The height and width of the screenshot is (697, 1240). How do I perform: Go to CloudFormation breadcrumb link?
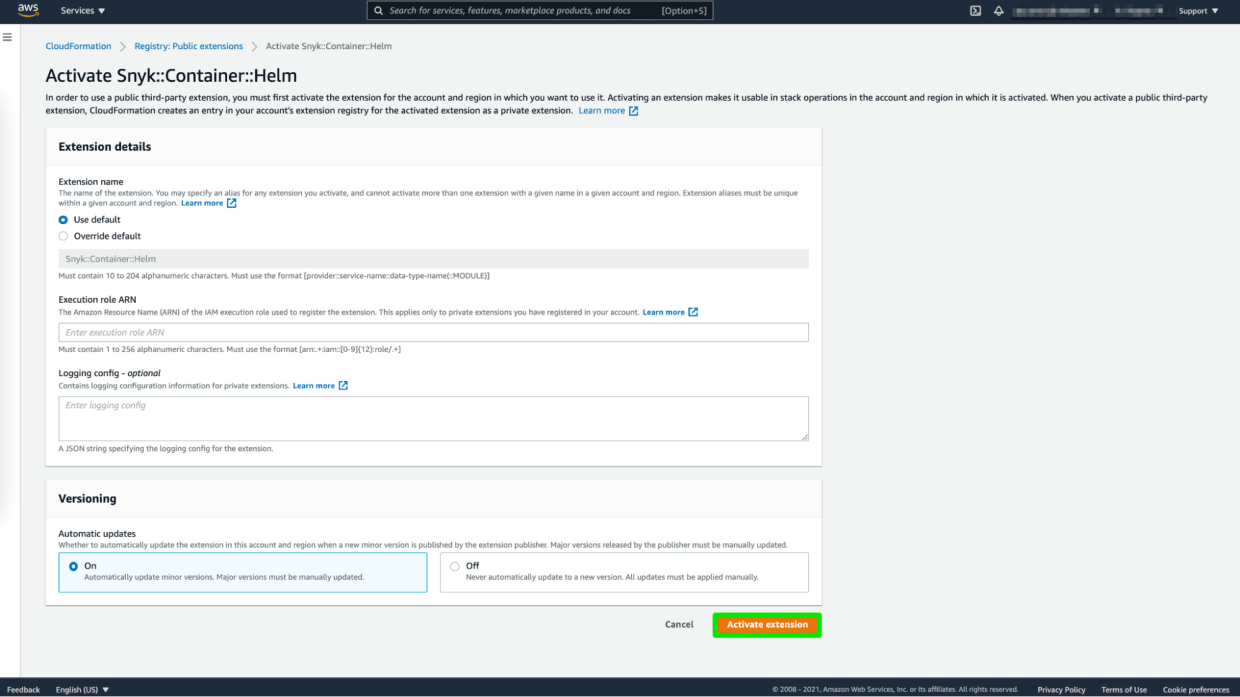[78, 46]
